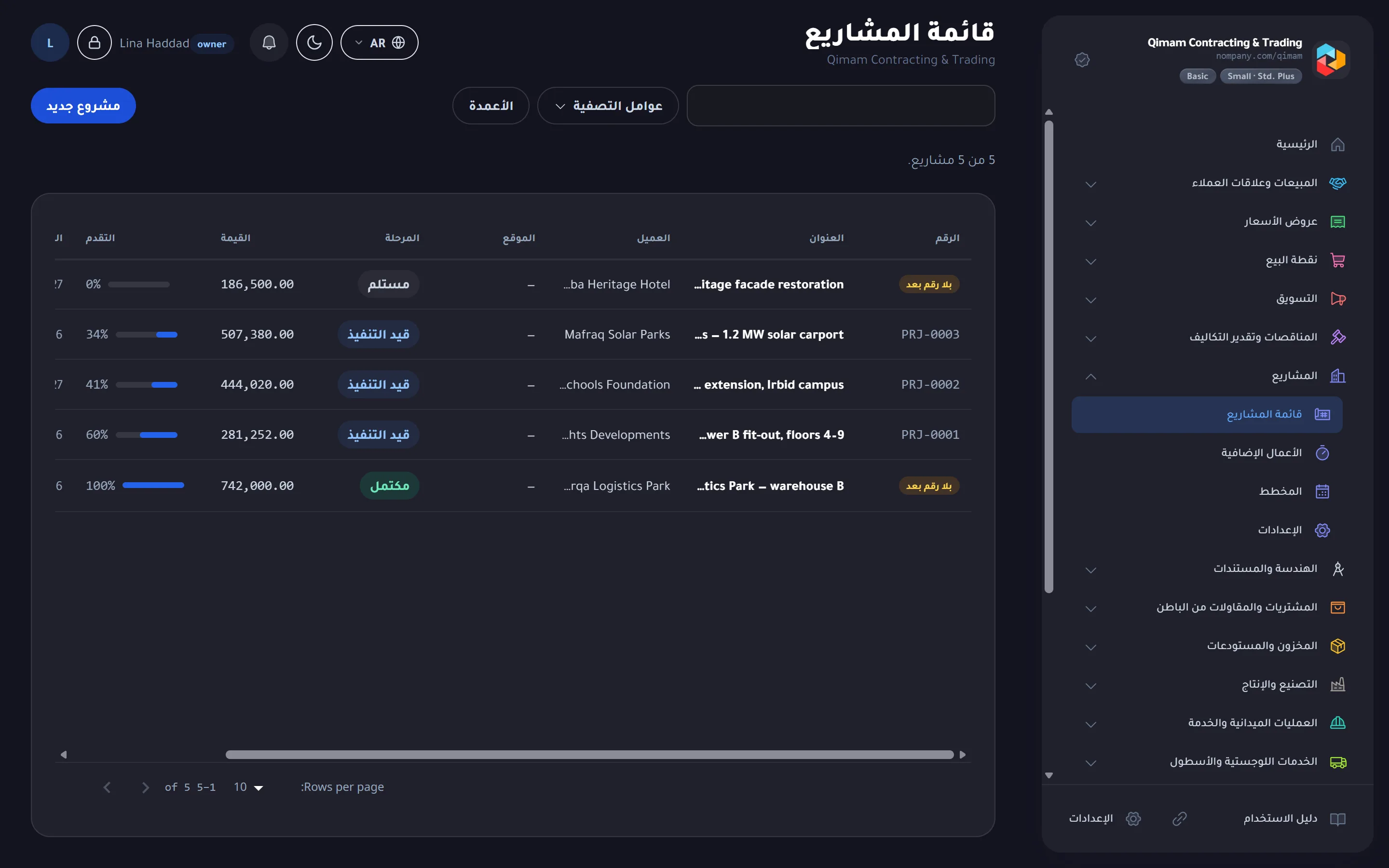The width and height of the screenshot is (1389, 868).
Task: Click the الهندسة والمستندات compass icon
Action: click(x=1337, y=569)
